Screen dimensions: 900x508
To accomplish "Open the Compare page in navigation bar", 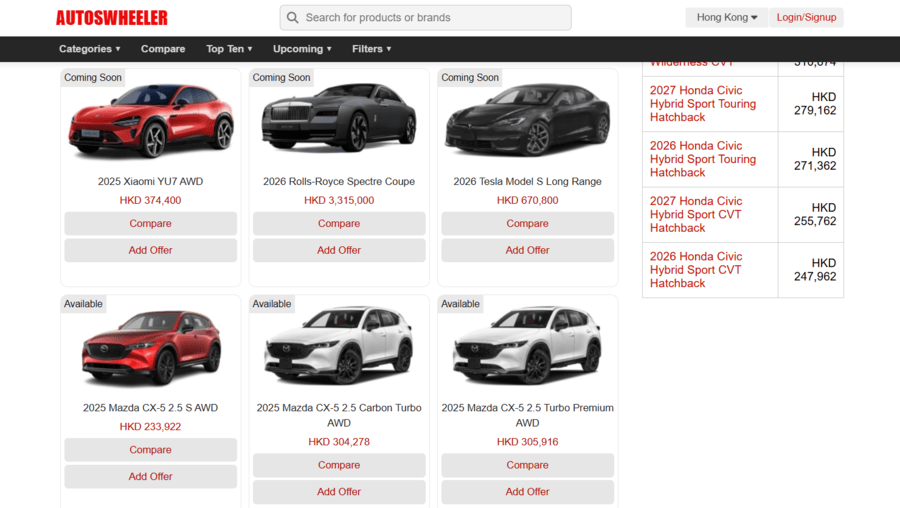I will (163, 49).
